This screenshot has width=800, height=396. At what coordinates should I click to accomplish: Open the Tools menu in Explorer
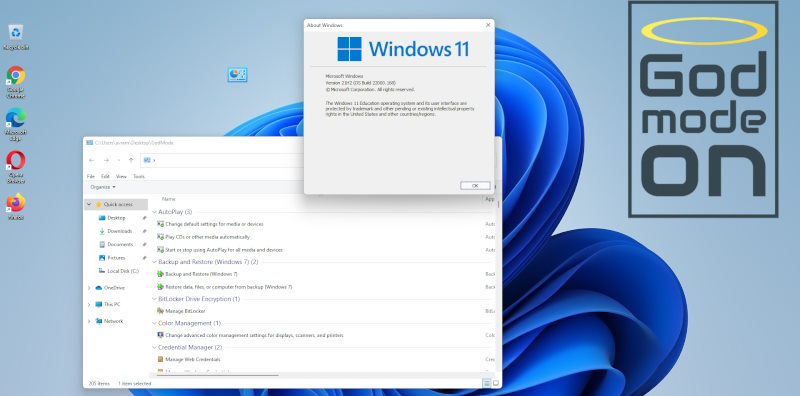click(x=139, y=176)
